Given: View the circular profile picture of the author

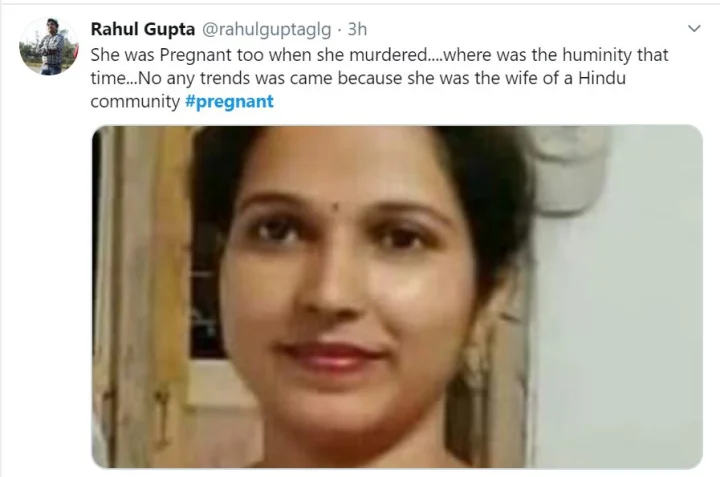Looking at the screenshot, I should coord(49,46).
